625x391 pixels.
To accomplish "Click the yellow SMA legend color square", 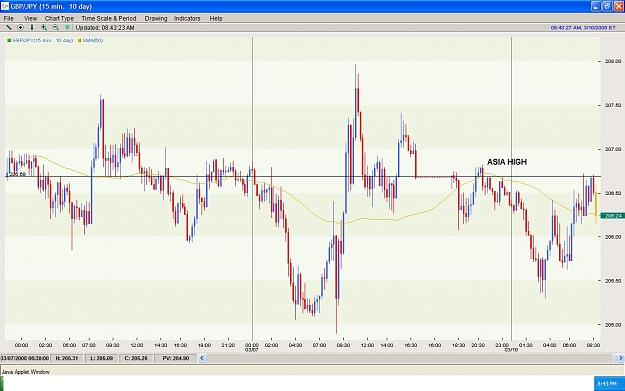I will click(x=79, y=41).
